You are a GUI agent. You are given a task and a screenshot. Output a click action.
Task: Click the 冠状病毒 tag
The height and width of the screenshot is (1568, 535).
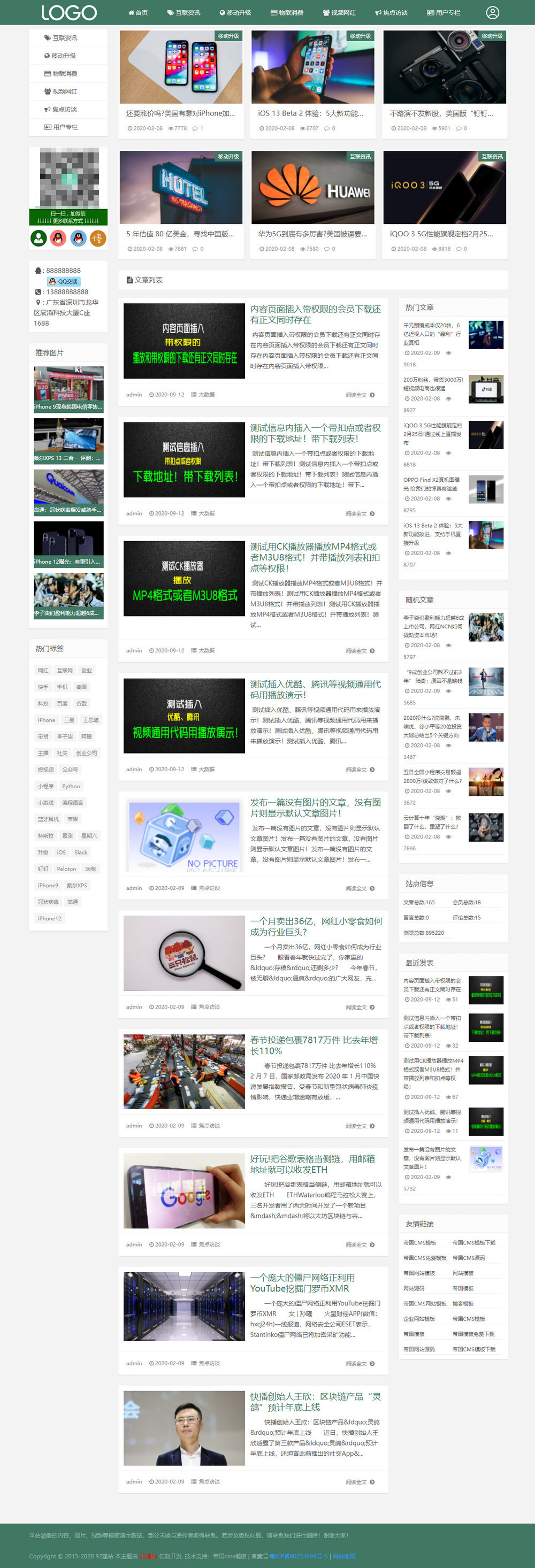pos(48,902)
